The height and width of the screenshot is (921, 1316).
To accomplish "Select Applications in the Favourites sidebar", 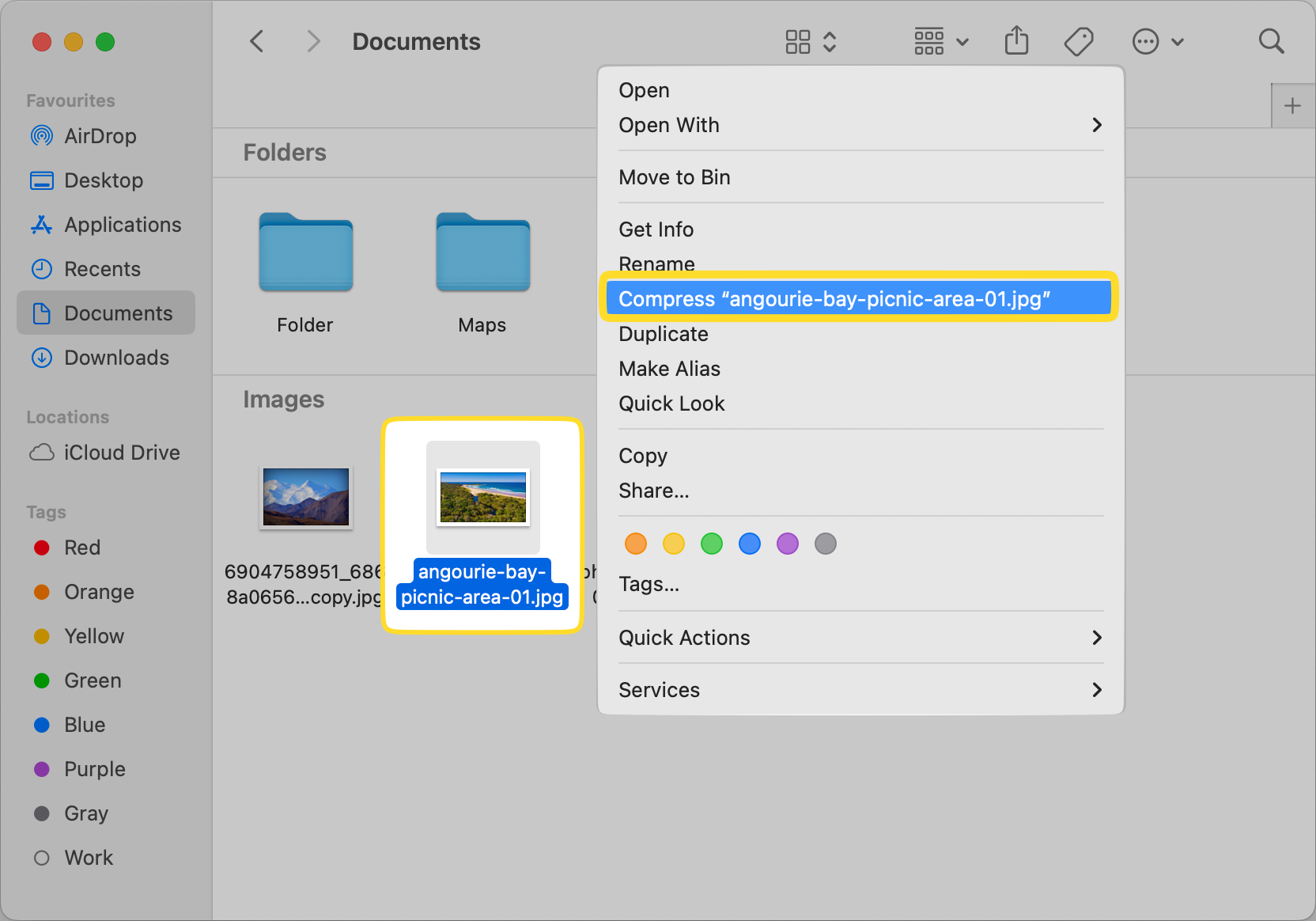I will (x=121, y=225).
